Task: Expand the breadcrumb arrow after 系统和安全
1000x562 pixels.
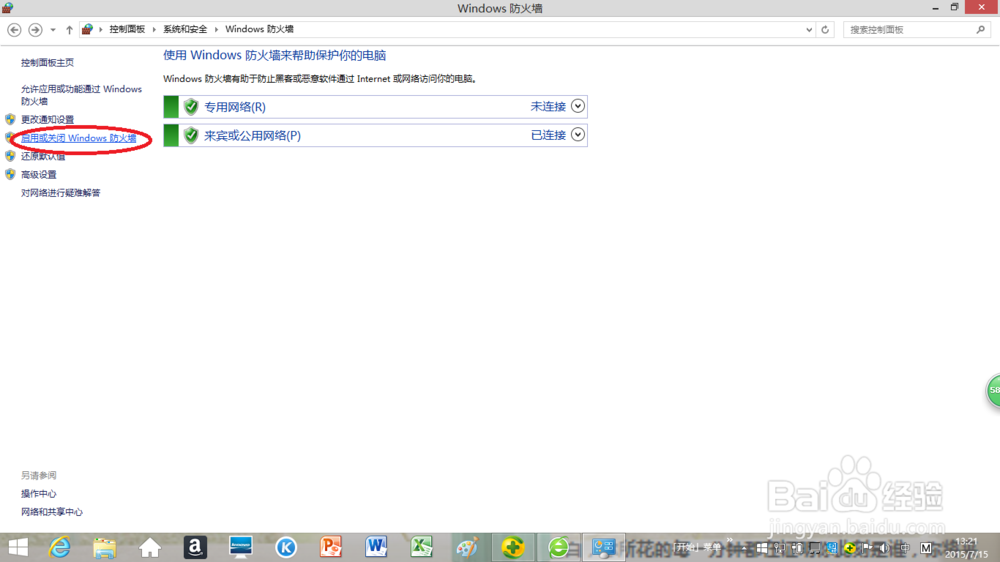Action: point(216,29)
